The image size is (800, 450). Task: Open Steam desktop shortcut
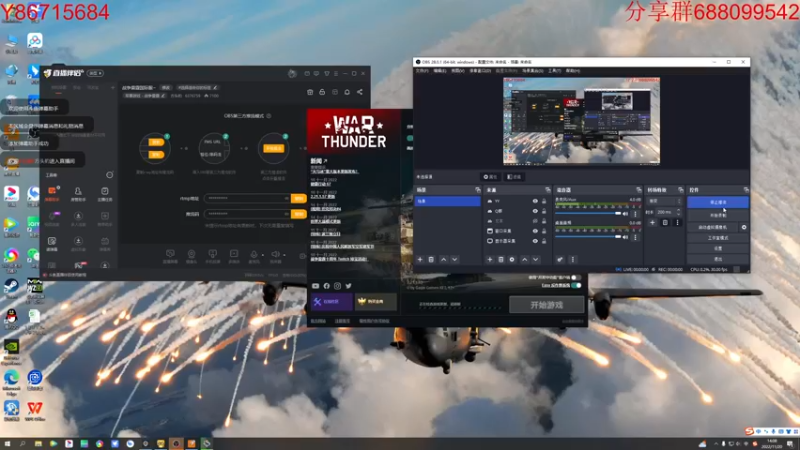coord(11,287)
